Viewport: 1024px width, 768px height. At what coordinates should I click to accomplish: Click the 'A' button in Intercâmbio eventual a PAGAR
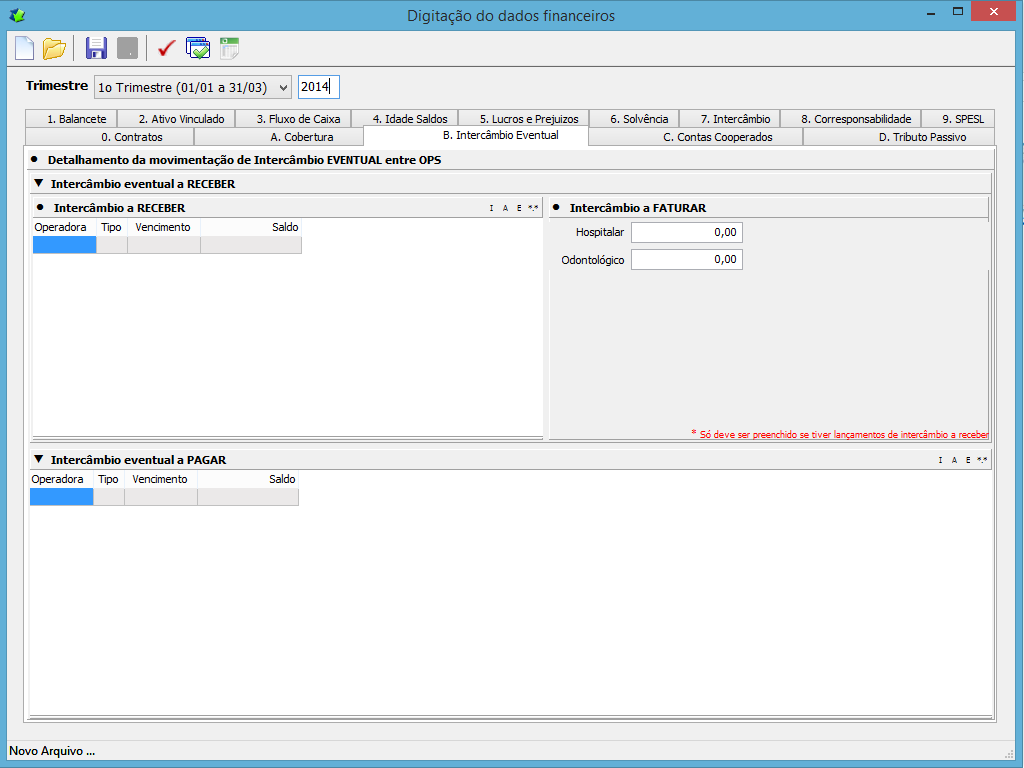(954, 460)
